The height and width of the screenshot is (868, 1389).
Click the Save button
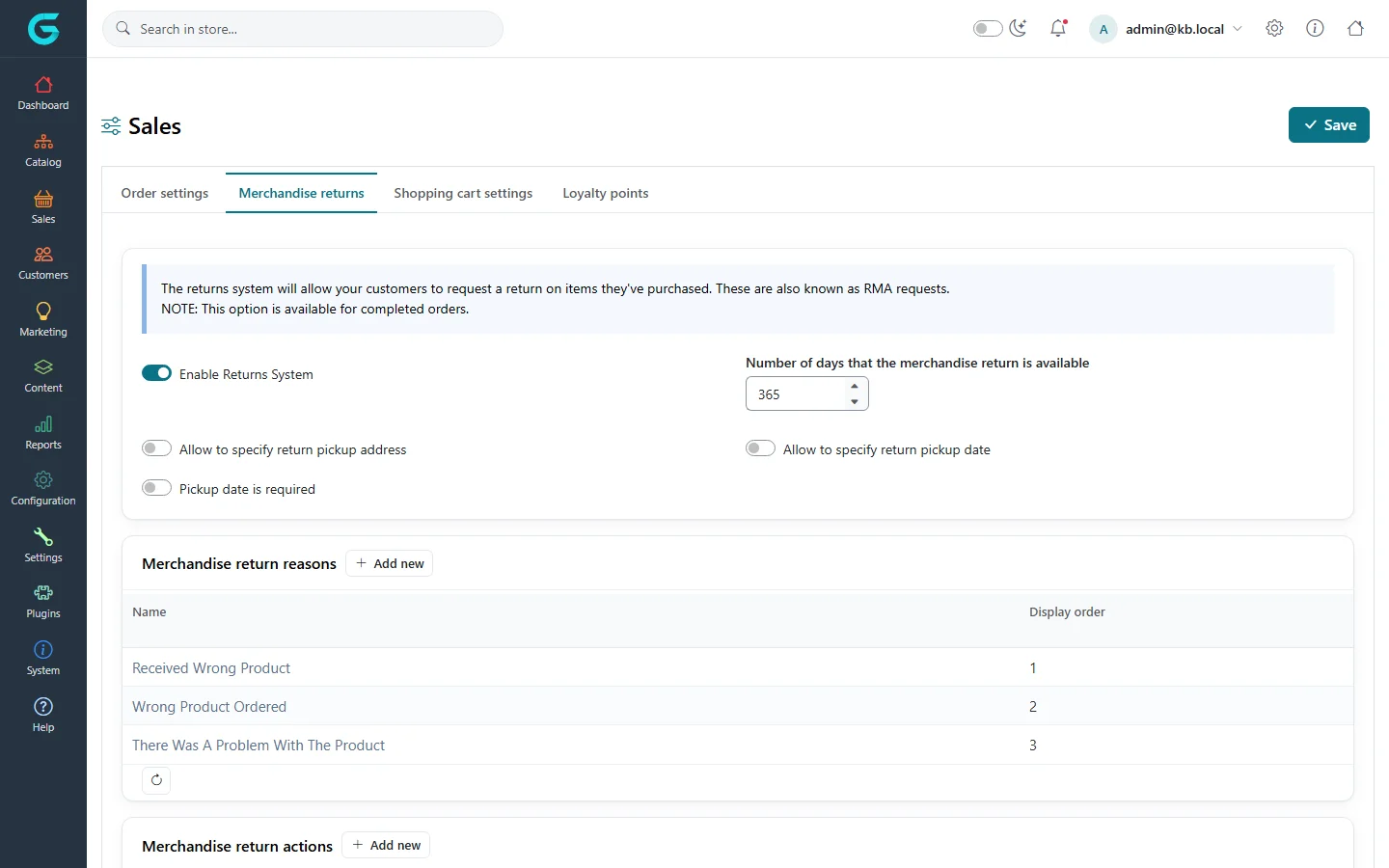click(x=1329, y=125)
